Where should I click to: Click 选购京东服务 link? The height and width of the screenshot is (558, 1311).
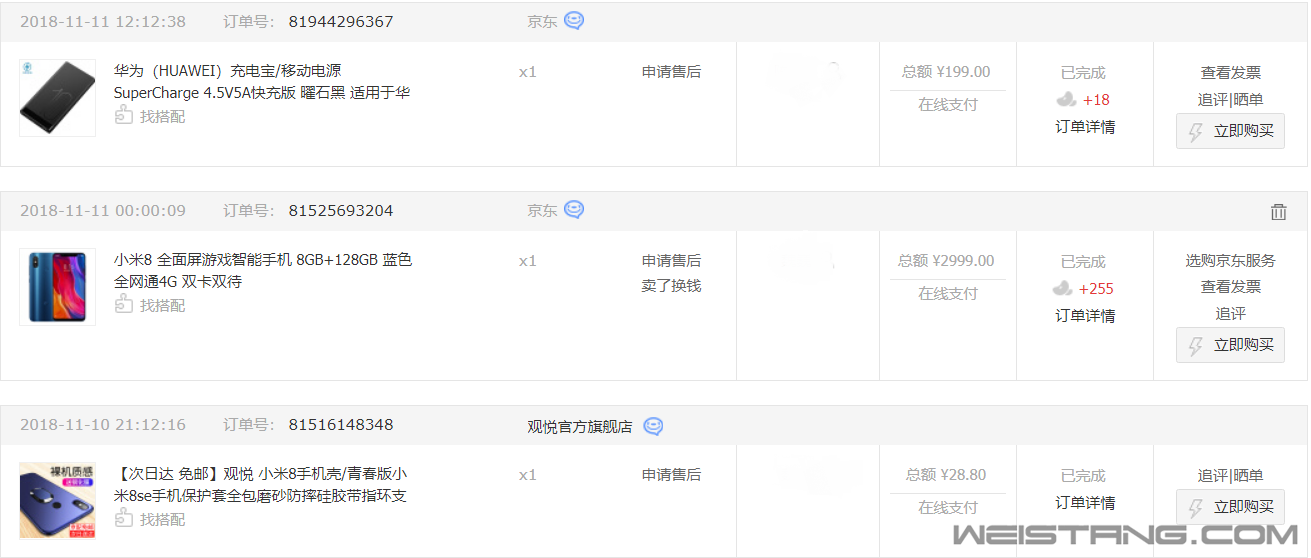[x=1231, y=261]
